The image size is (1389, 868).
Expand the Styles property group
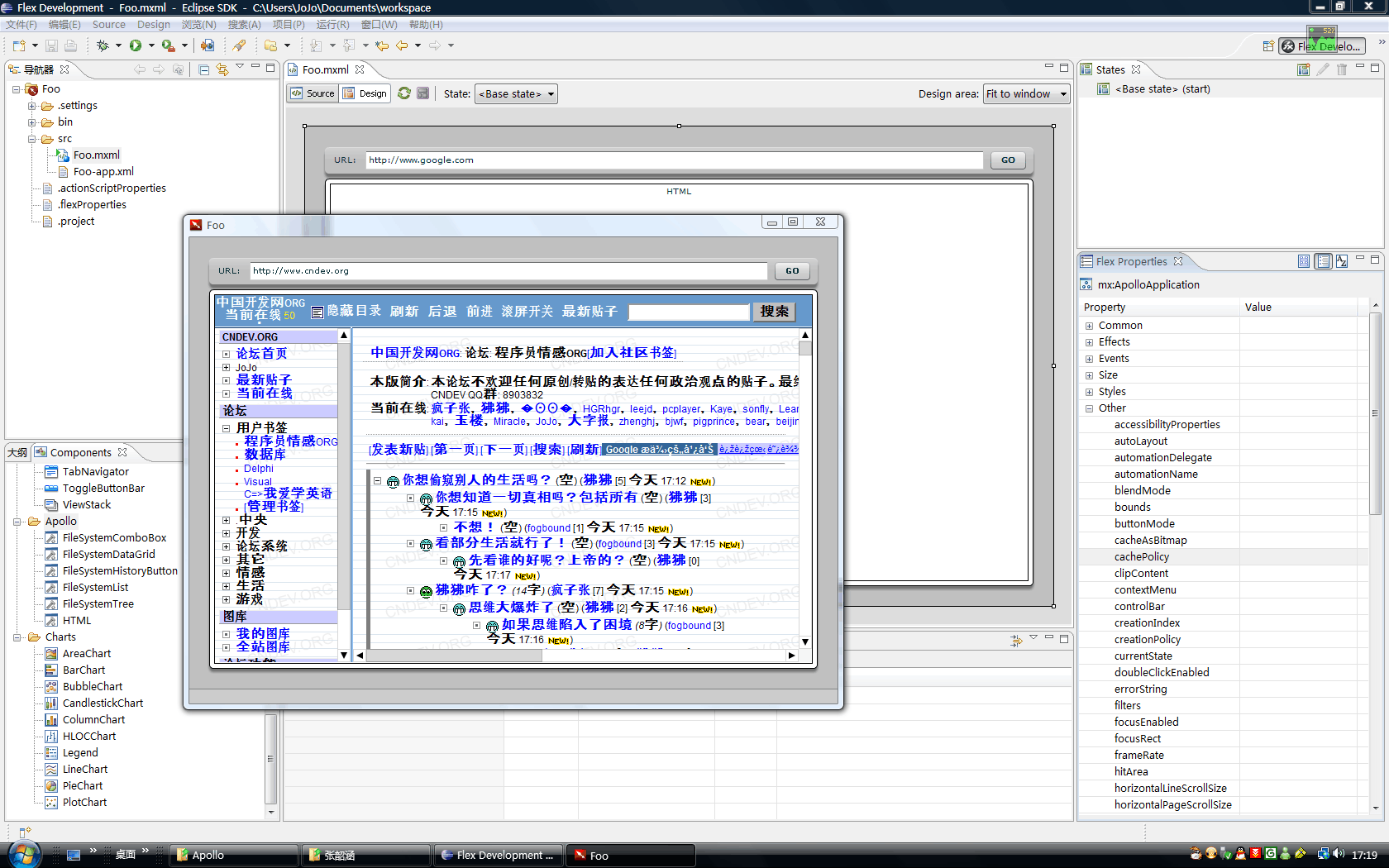(1089, 392)
